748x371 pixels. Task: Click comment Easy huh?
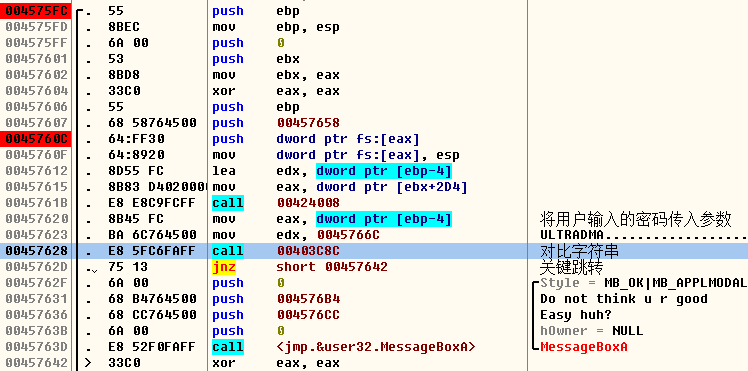575,315
